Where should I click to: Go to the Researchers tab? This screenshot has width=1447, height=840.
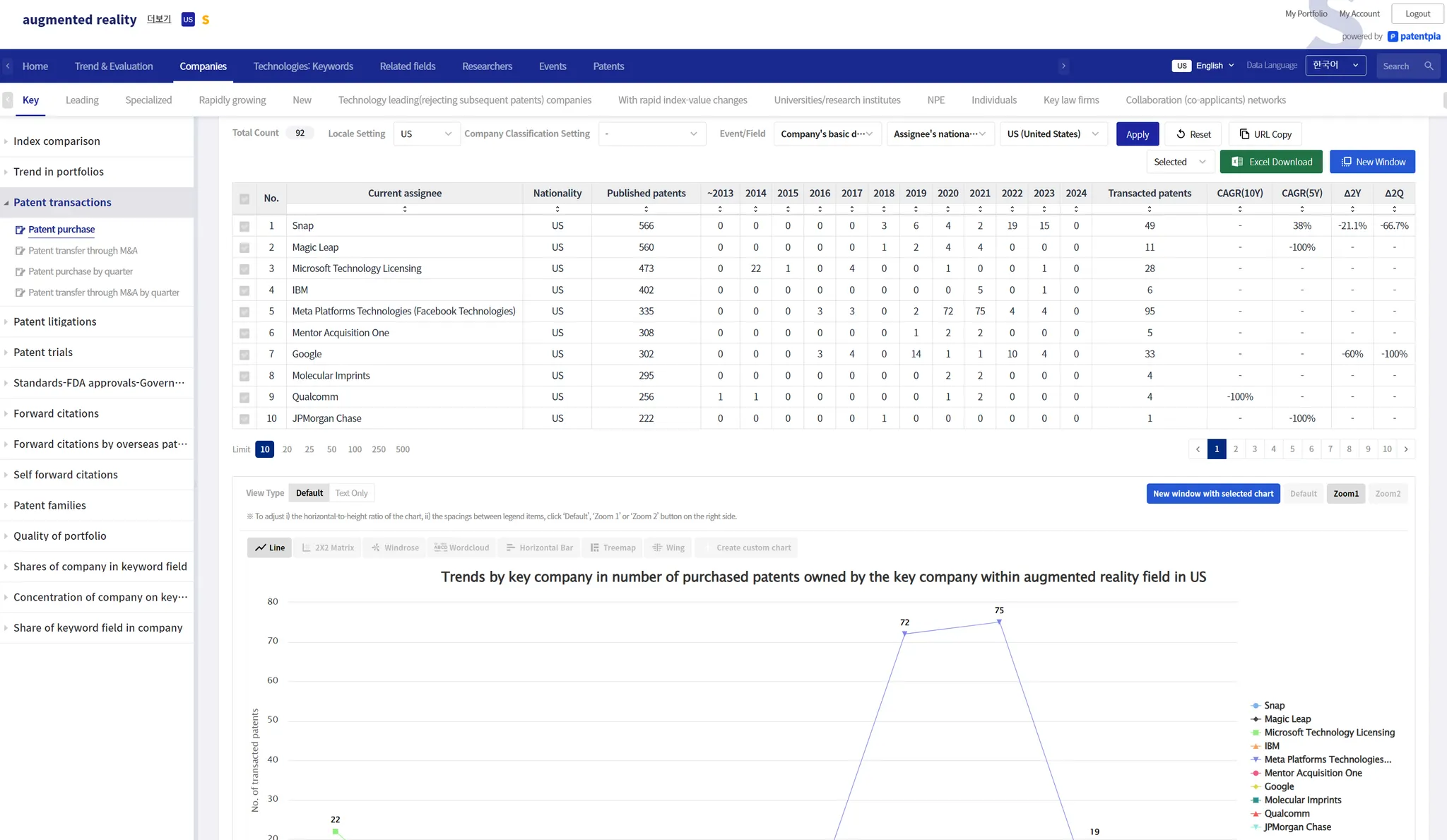point(487,66)
